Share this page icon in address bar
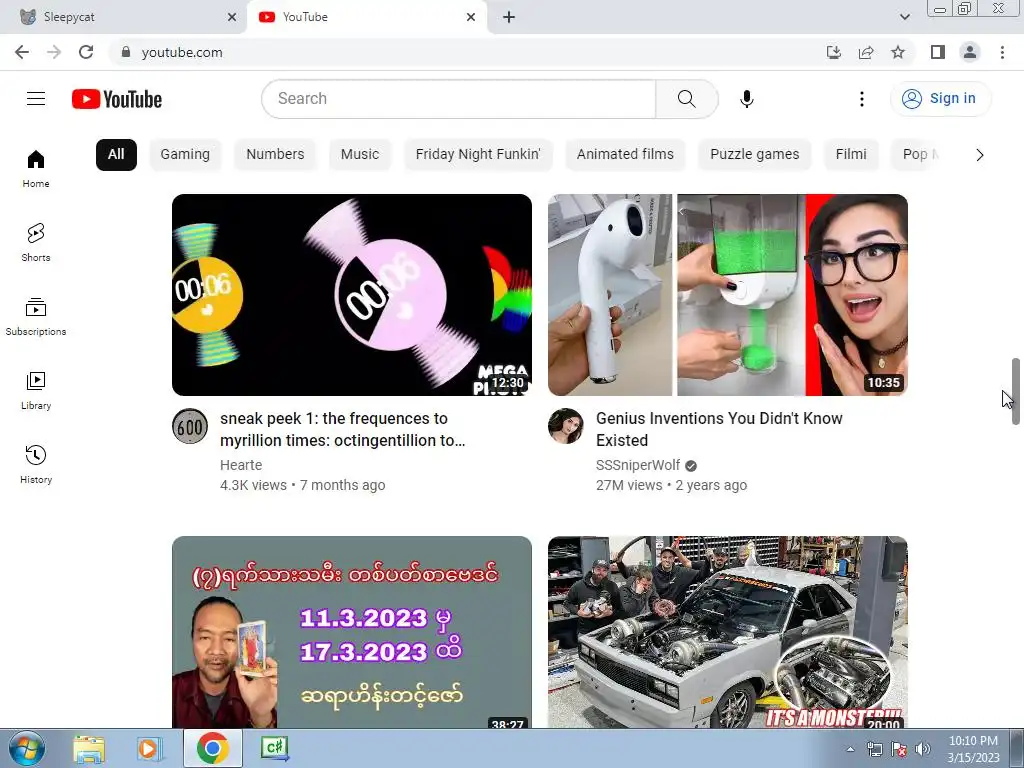The height and width of the screenshot is (768, 1024). pyautogui.click(x=866, y=52)
